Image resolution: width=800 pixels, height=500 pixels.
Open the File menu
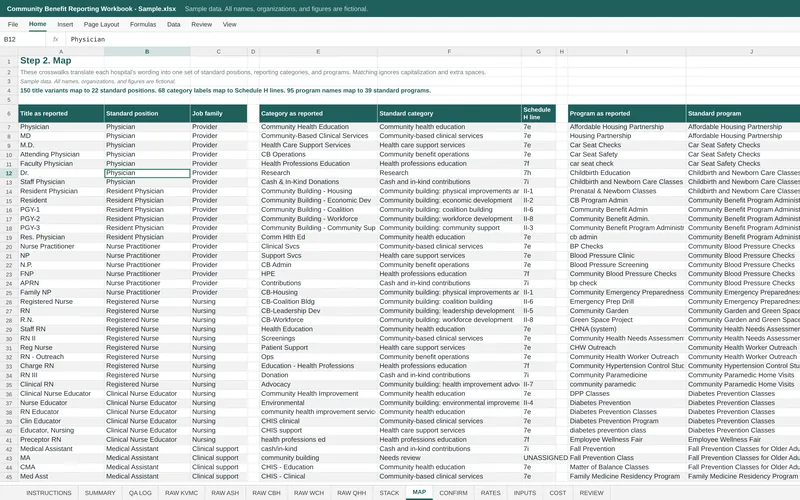pos(13,24)
